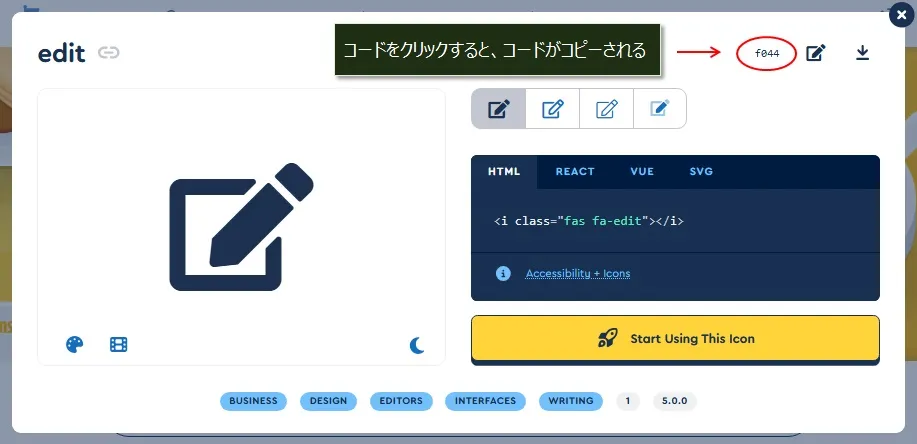This screenshot has width=917, height=444.
Task: Click the film strip animation icon
Action: (x=119, y=345)
